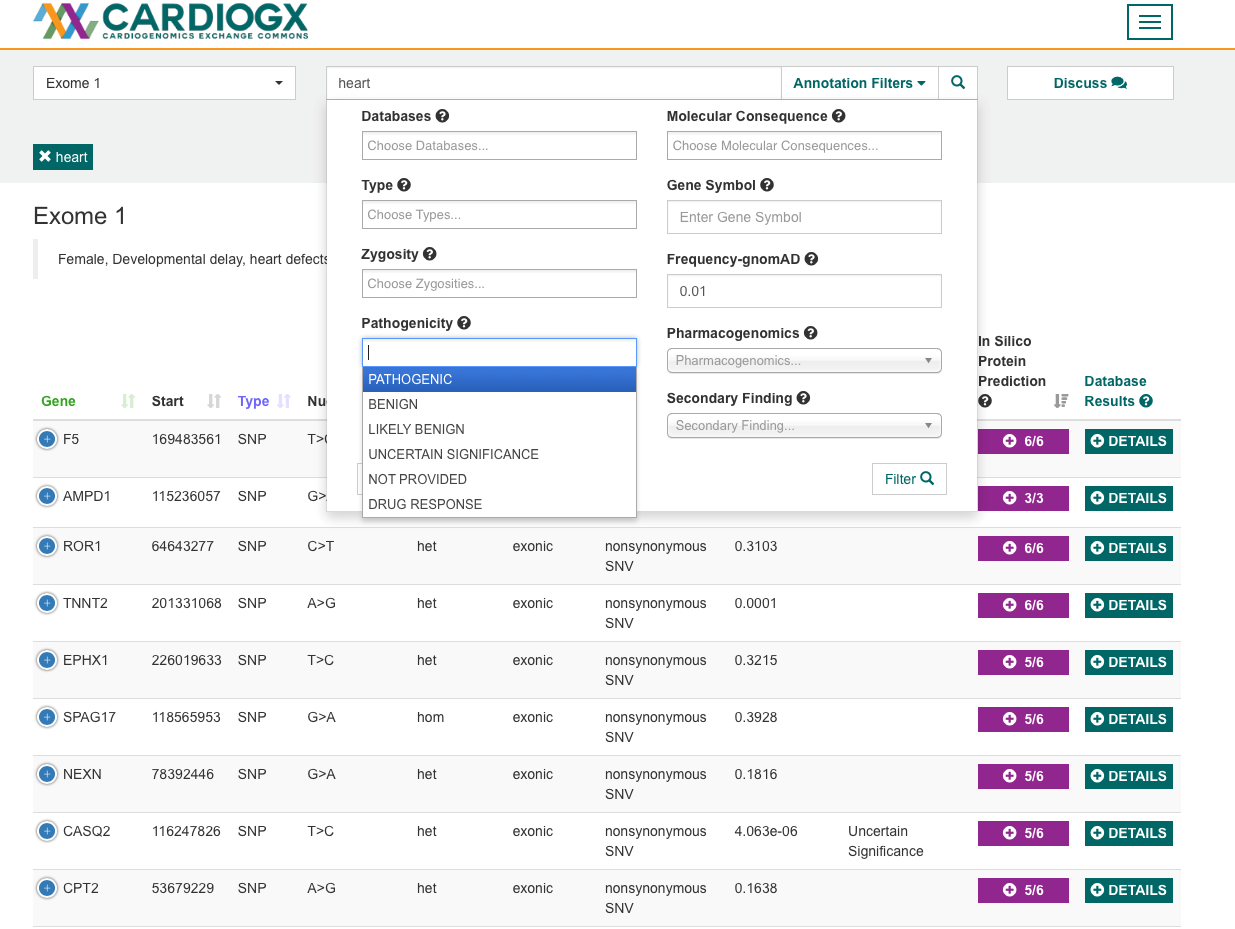Expand the TNNT2 gene row
Image resolution: width=1235 pixels, height=929 pixels.
tap(47, 603)
